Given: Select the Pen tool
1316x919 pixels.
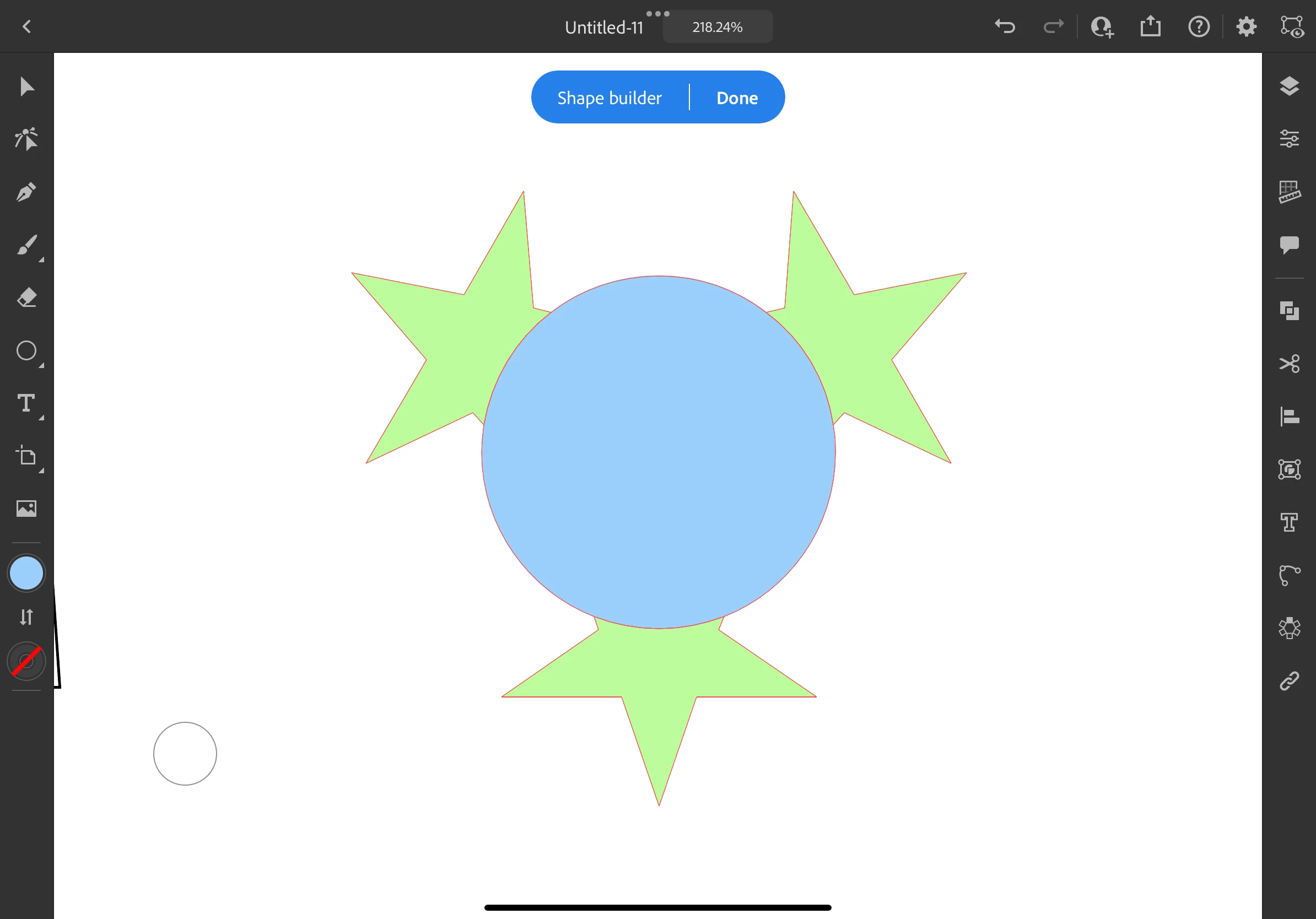Looking at the screenshot, I should coord(26,192).
